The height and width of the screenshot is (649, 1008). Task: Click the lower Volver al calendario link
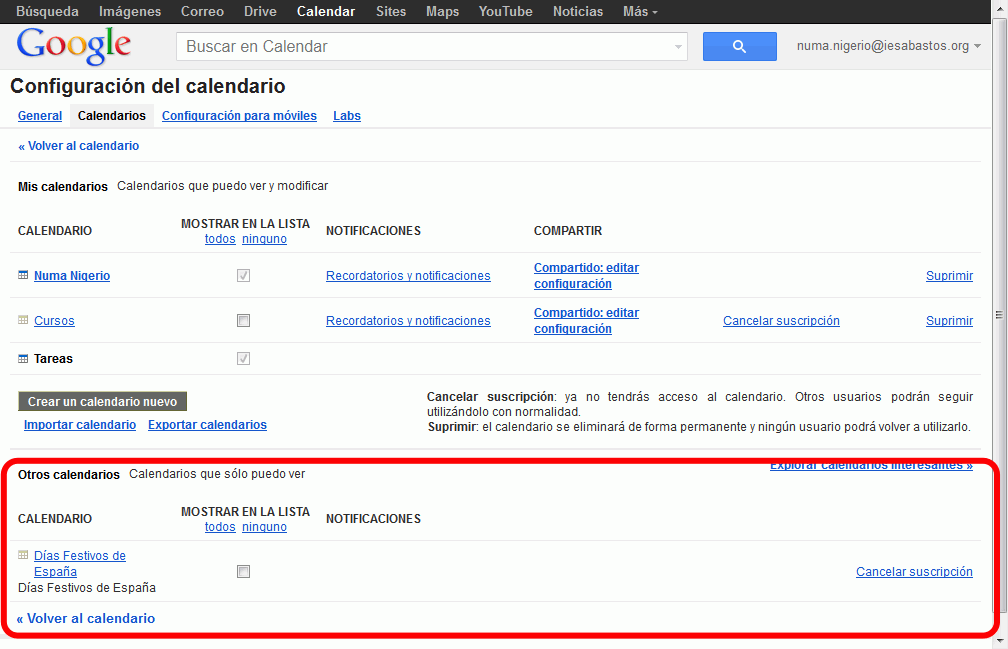pos(86,618)
